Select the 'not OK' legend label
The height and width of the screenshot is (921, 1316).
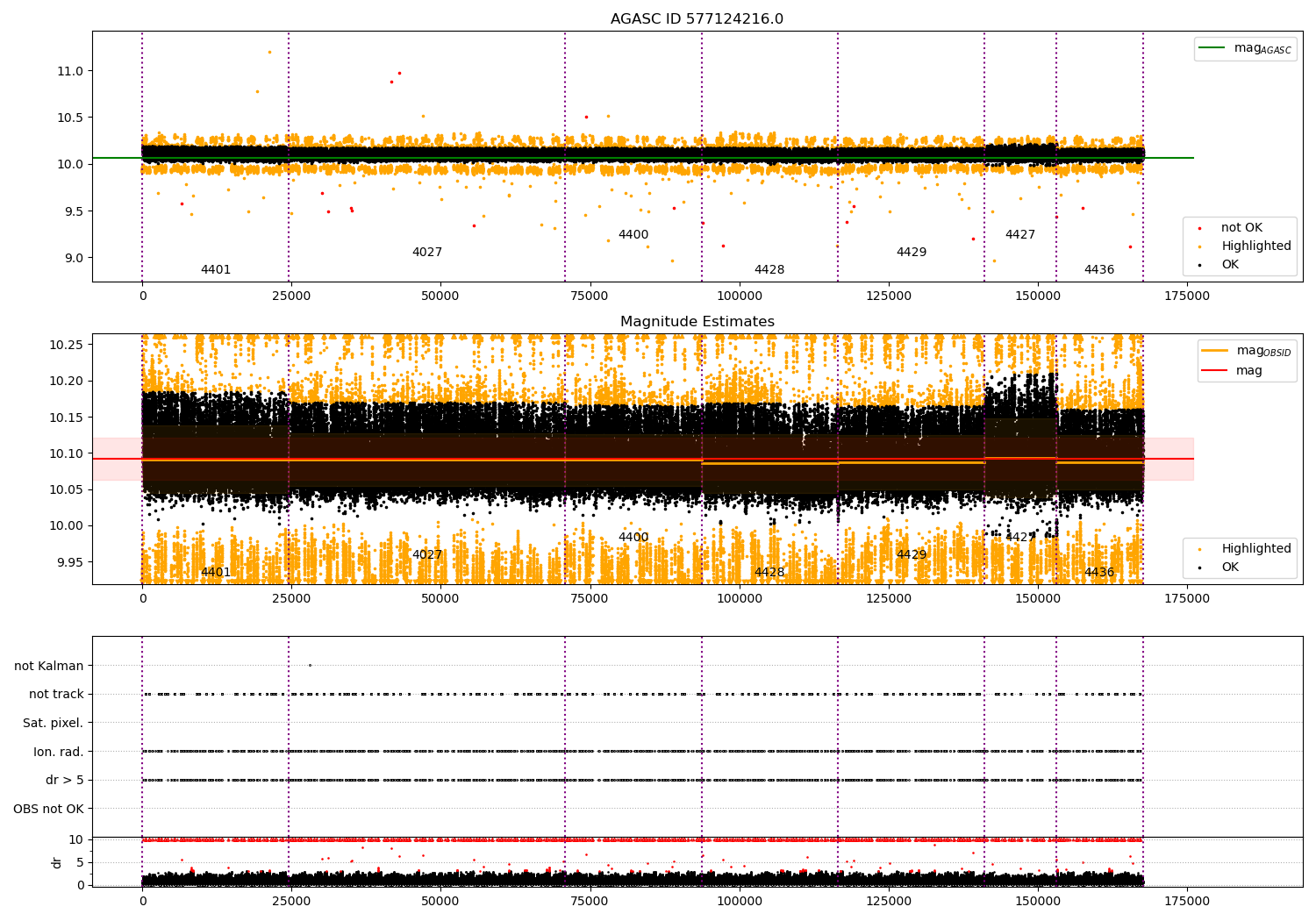(1241, 228)
